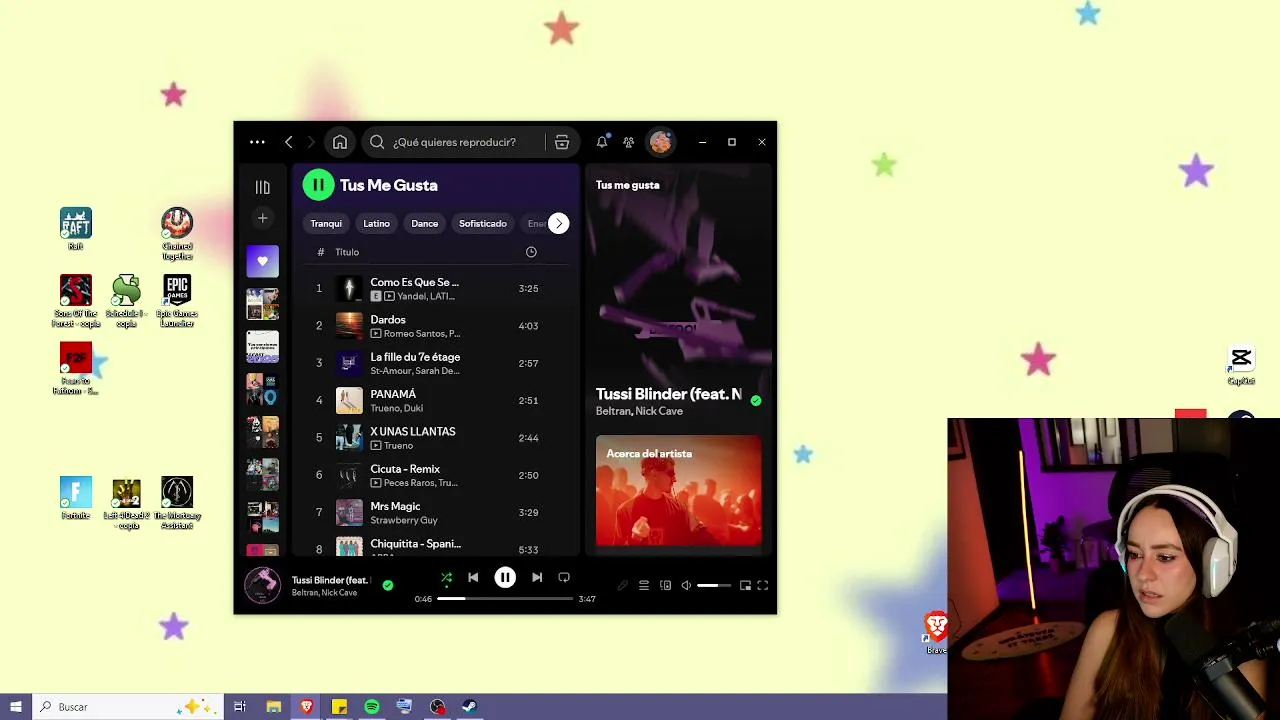Pause the Tus Me Gusta playlist

pyautogui.click(x=318, y=184)
